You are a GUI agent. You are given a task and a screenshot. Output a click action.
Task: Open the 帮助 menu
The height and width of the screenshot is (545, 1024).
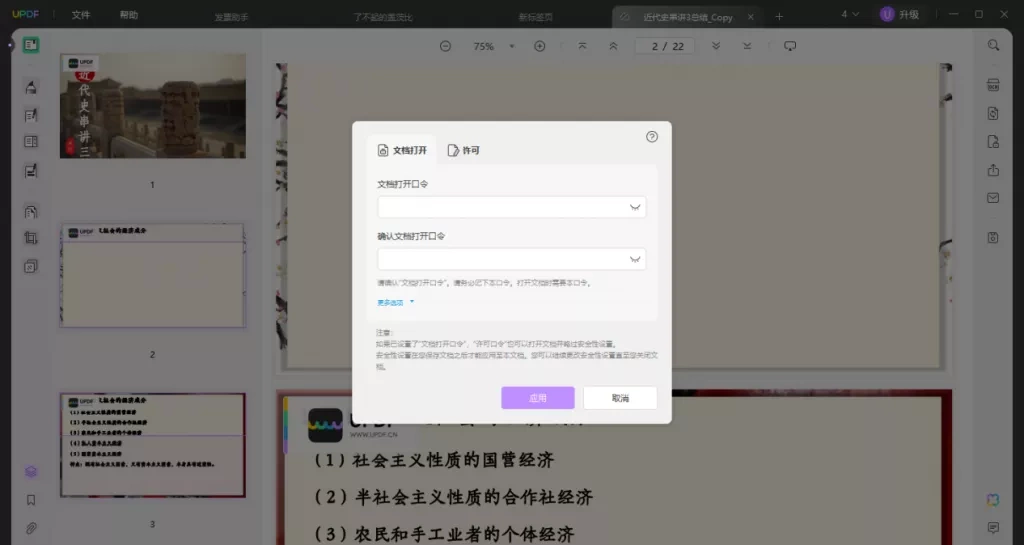point(129,15)
